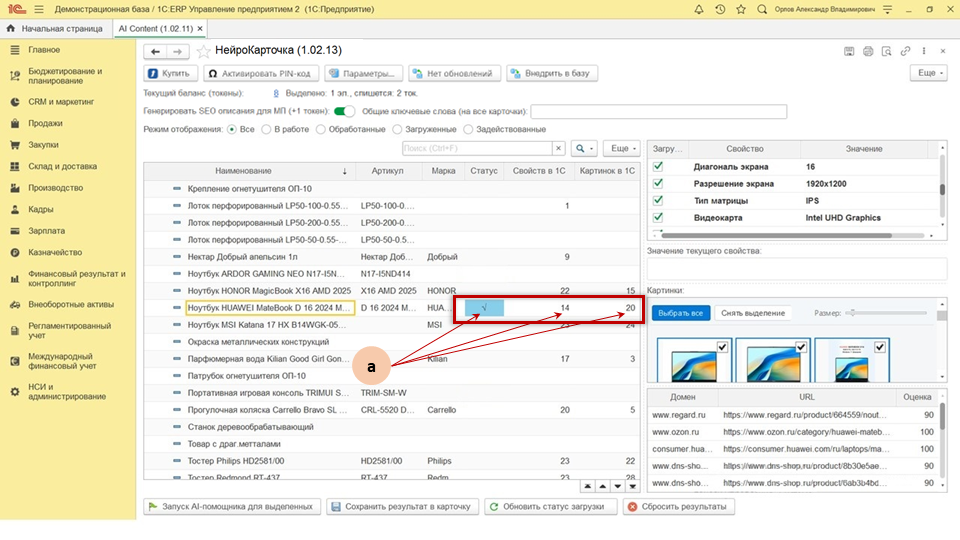The image size is (960, 540).
Task: Select the 'В работе' display mode
Action: [x=266, y=129]
